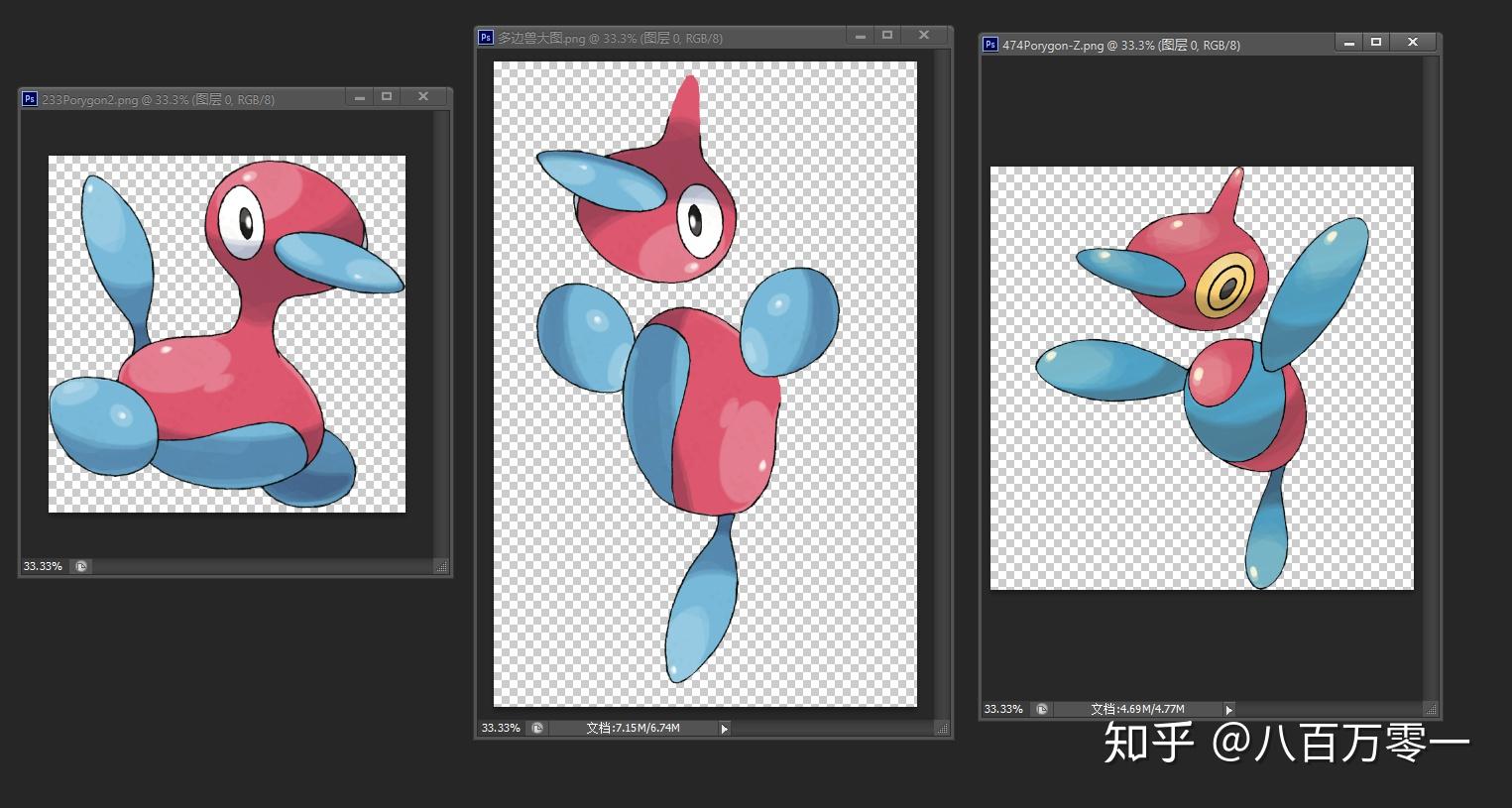Click the document size text 文档:7.15M/6.74M

[x=633, y=728]
